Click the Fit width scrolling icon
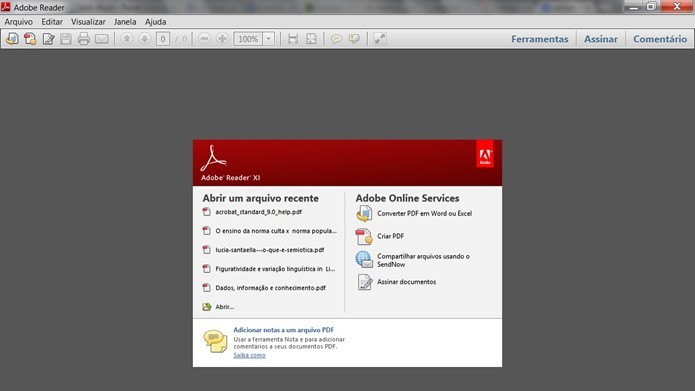 pyautogui.click(x=293, y=39)
